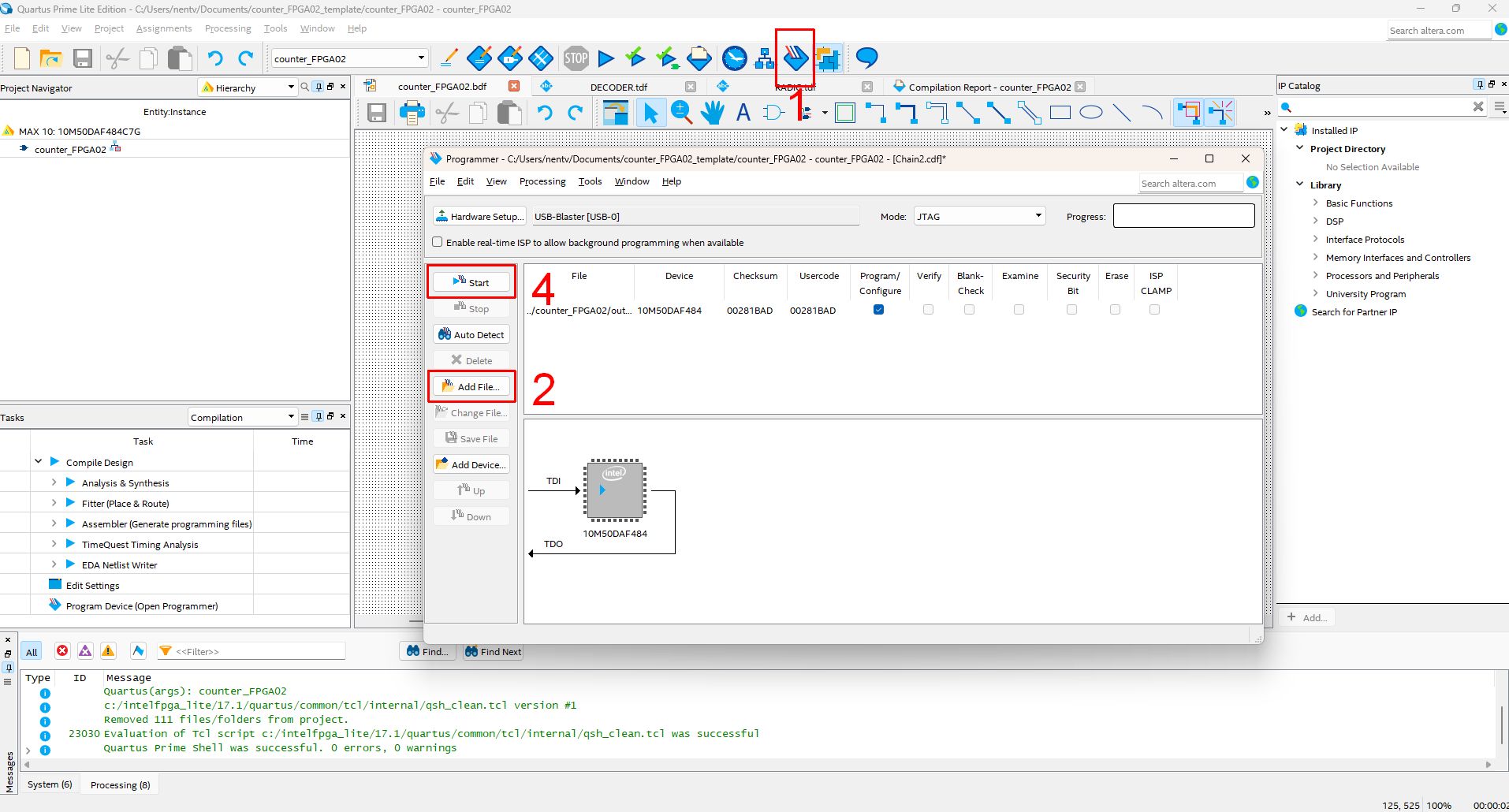
Task: Click the Hardware Setup button
Action: point(479,216)
